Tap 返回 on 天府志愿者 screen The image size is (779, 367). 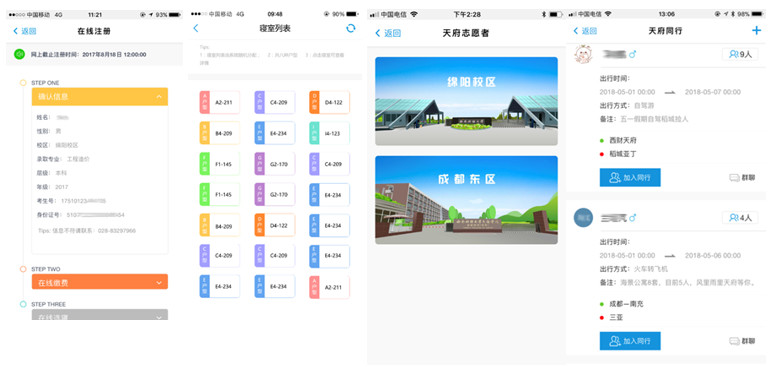click(x=388, y=33)
